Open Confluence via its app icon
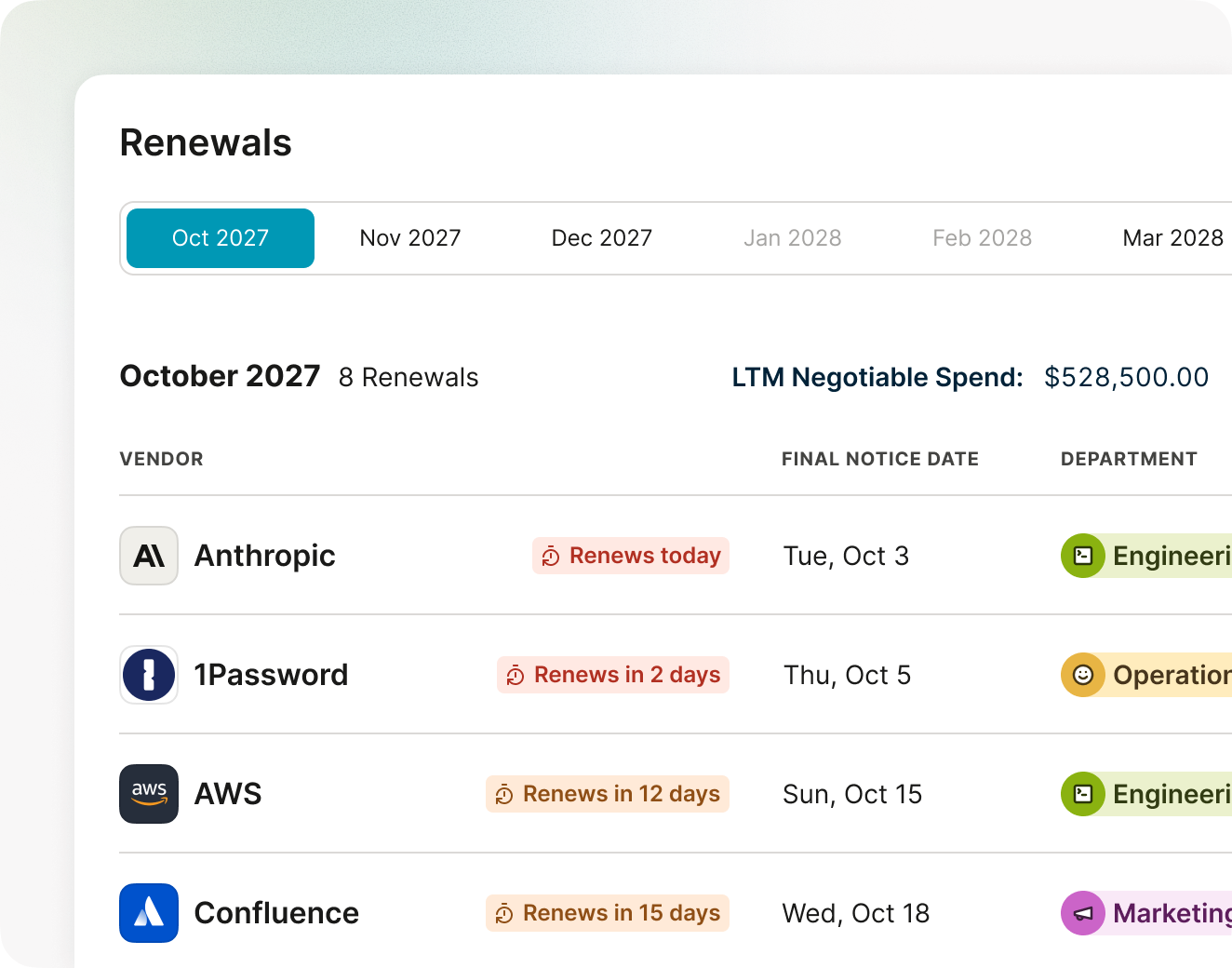The height and width of the screenshot is (968, 1232). 149,913
